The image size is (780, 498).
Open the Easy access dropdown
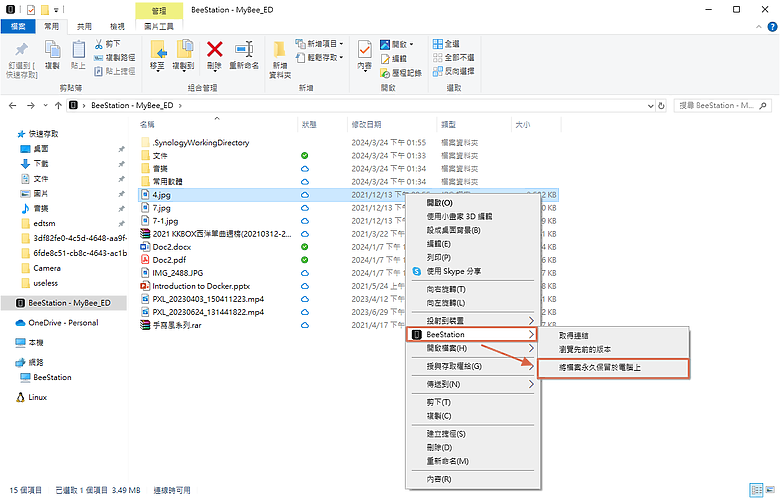pos(319,58)
